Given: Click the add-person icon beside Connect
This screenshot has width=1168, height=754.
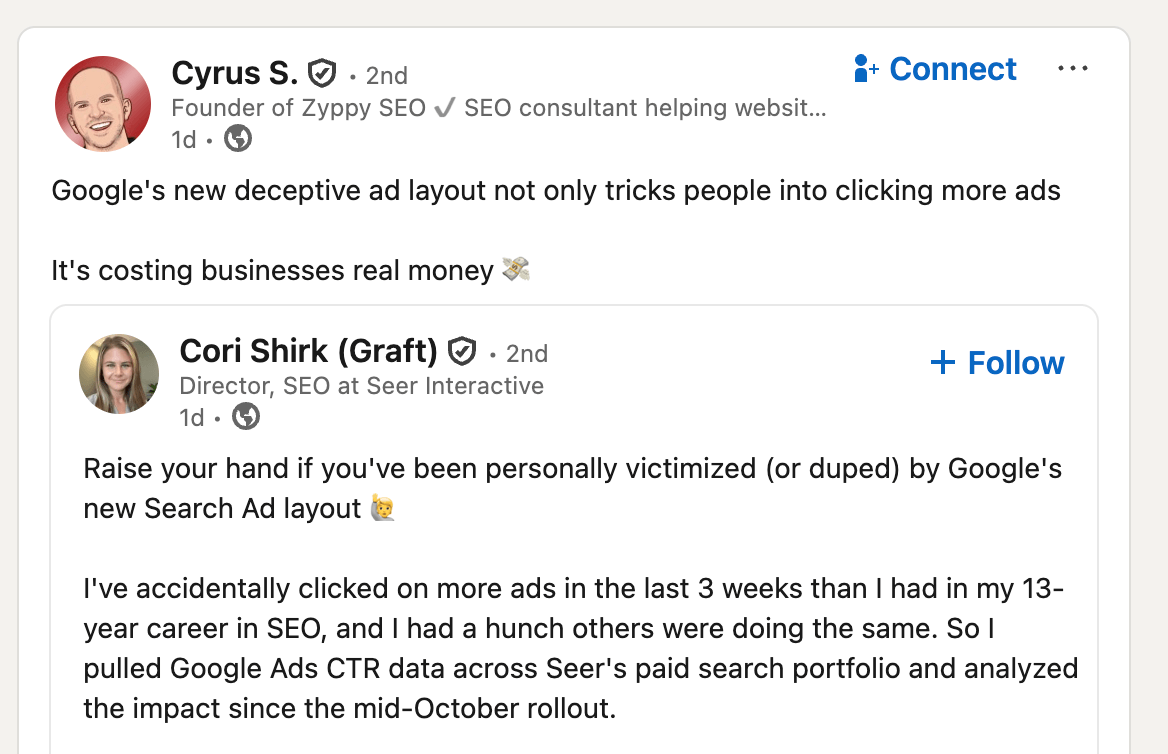Looking at the screenshot, I should 863,68.
